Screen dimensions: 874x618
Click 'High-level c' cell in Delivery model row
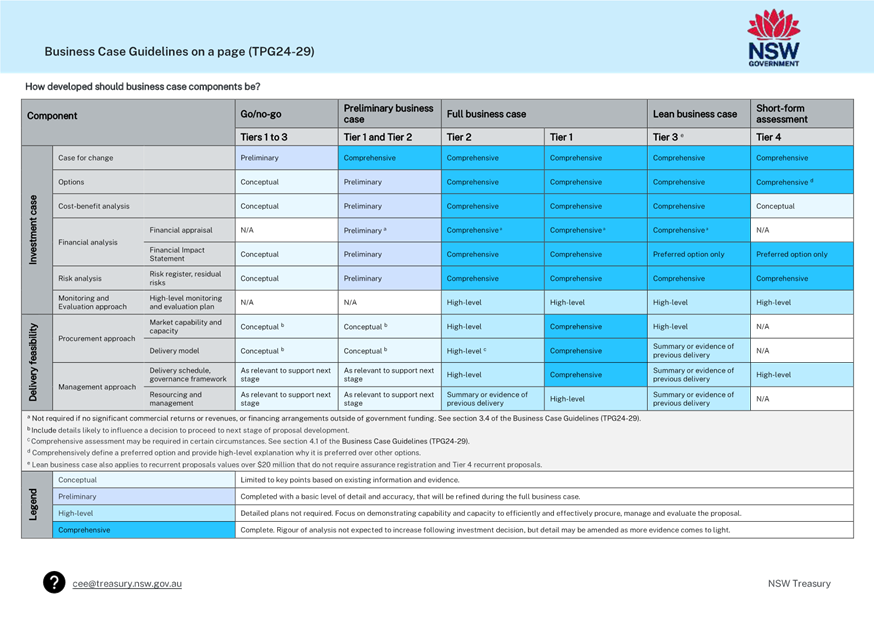click(493, 351)
